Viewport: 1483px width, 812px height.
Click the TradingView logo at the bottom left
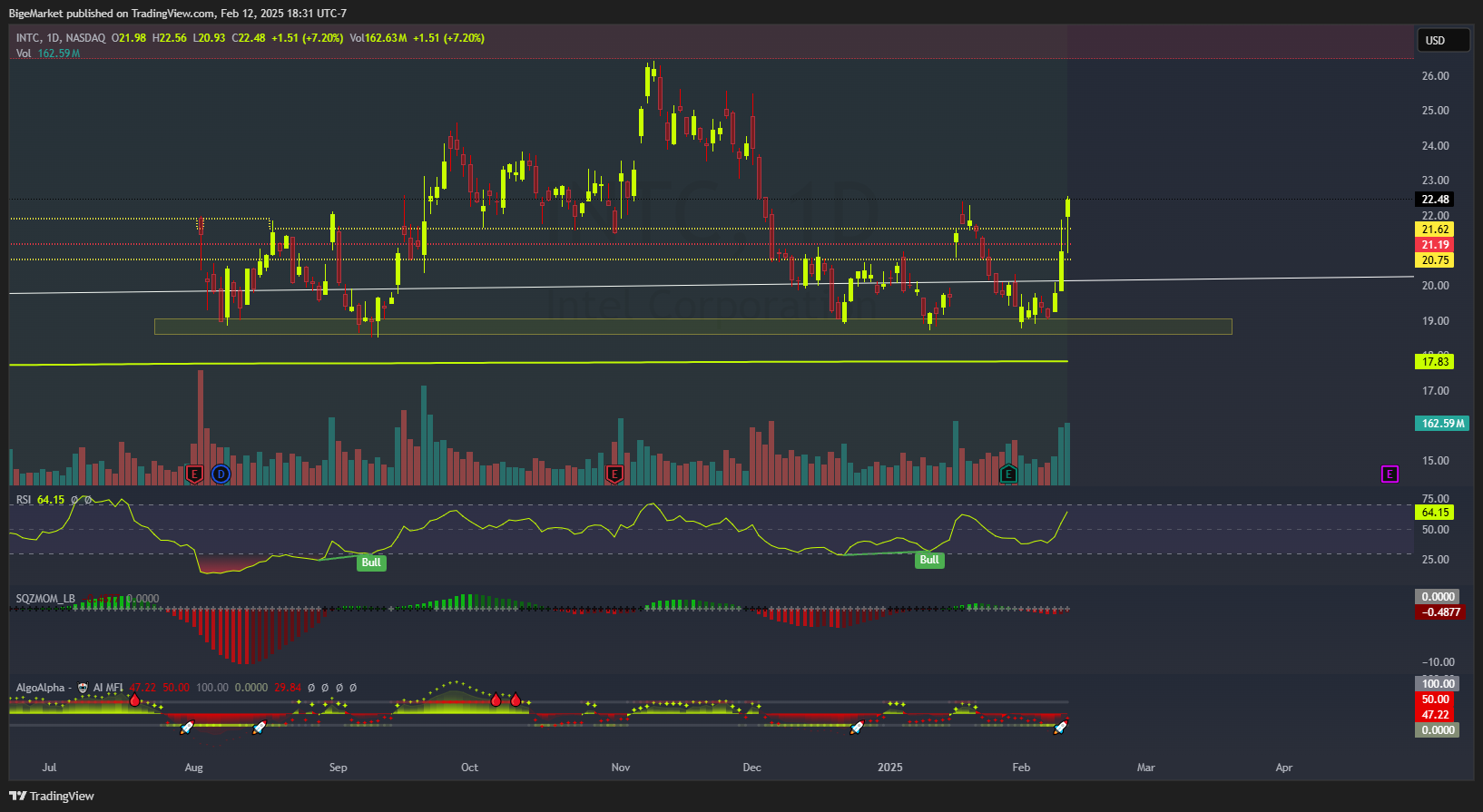click(18, 796)
